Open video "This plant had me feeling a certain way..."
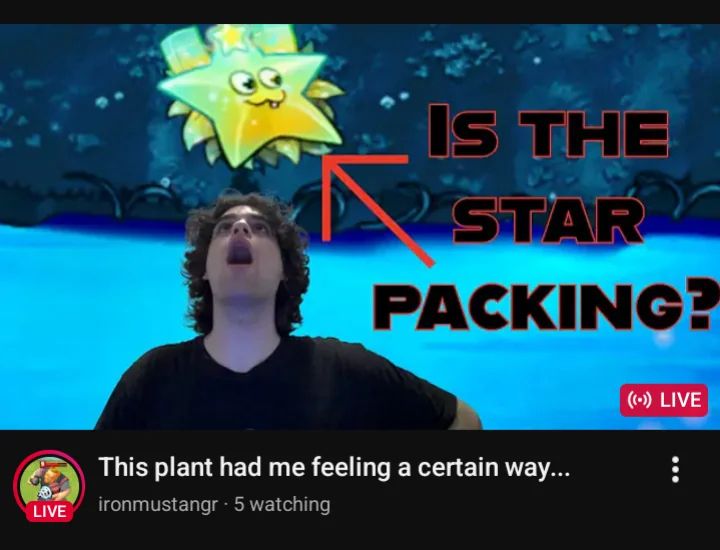This screenshot has height=550, width=720. (334, 467)
